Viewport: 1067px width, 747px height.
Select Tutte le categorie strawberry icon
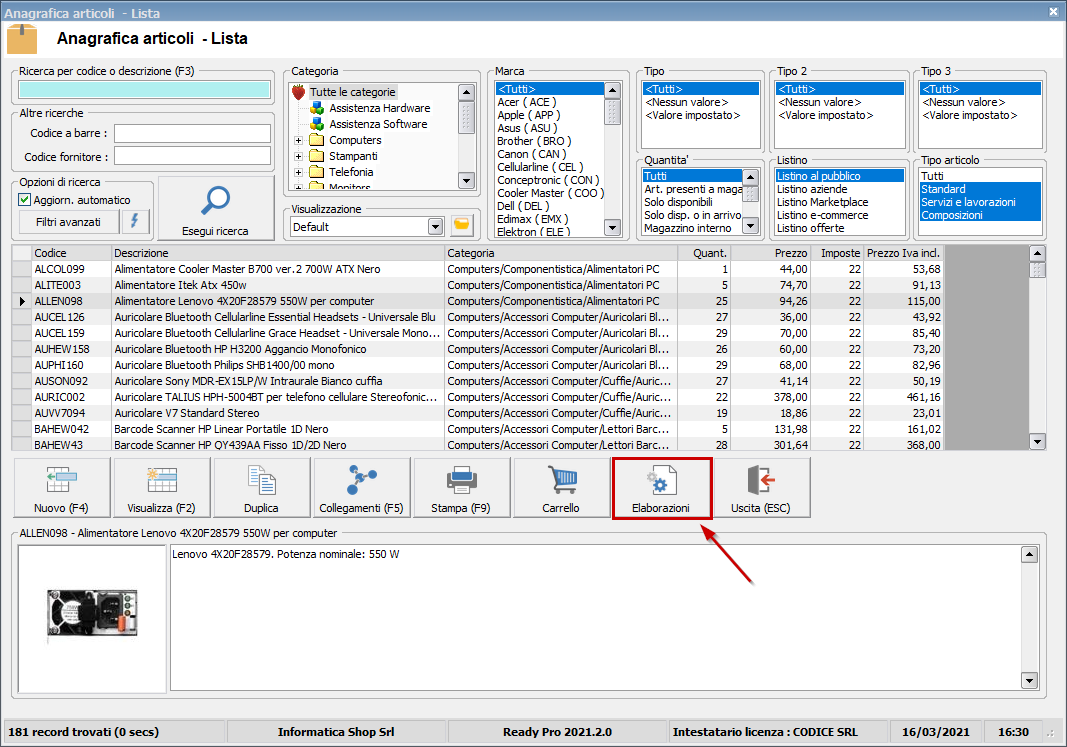coord(299,92)
